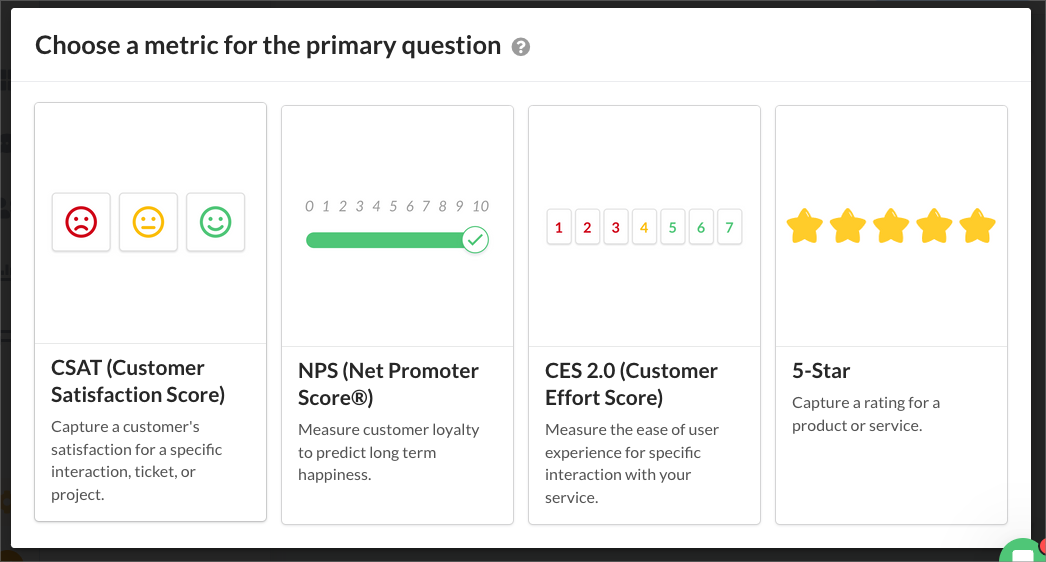The width and height of the screenshot is (1046, 562).
Task: Select the red sad face icon
Action: point(81,222)
